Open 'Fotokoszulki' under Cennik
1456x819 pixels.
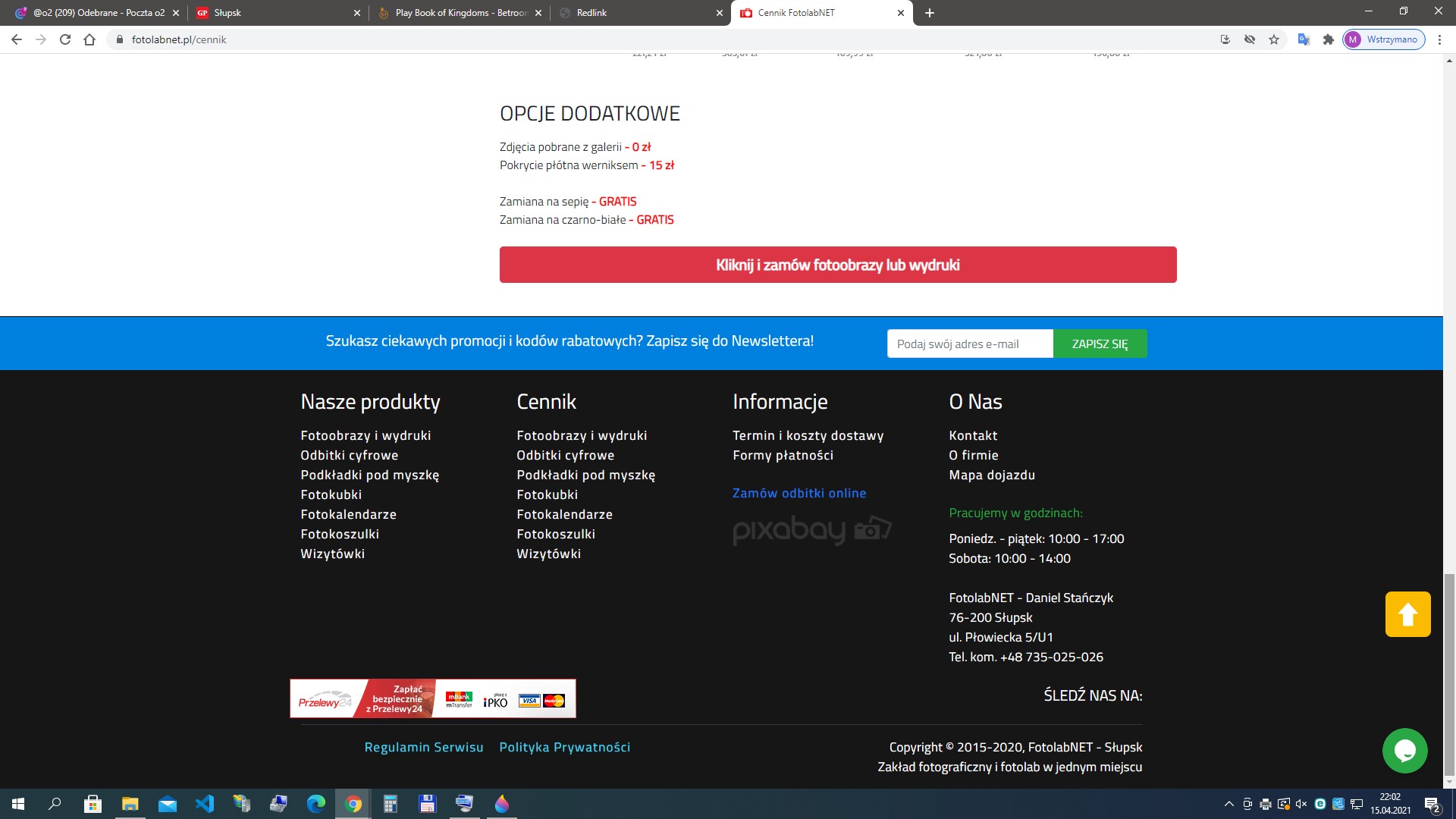[x=556, y=534]
